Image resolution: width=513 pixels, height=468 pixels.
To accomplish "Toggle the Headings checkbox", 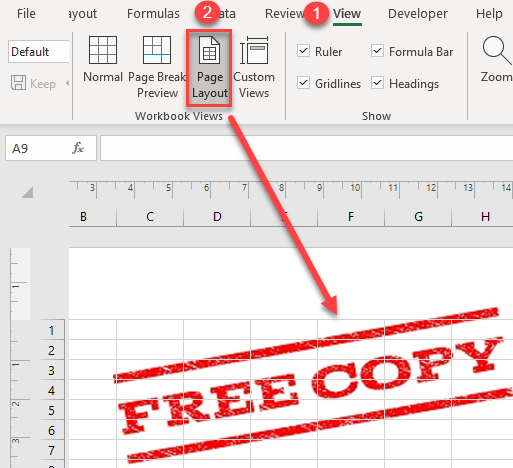I will [x=377, y=83].
